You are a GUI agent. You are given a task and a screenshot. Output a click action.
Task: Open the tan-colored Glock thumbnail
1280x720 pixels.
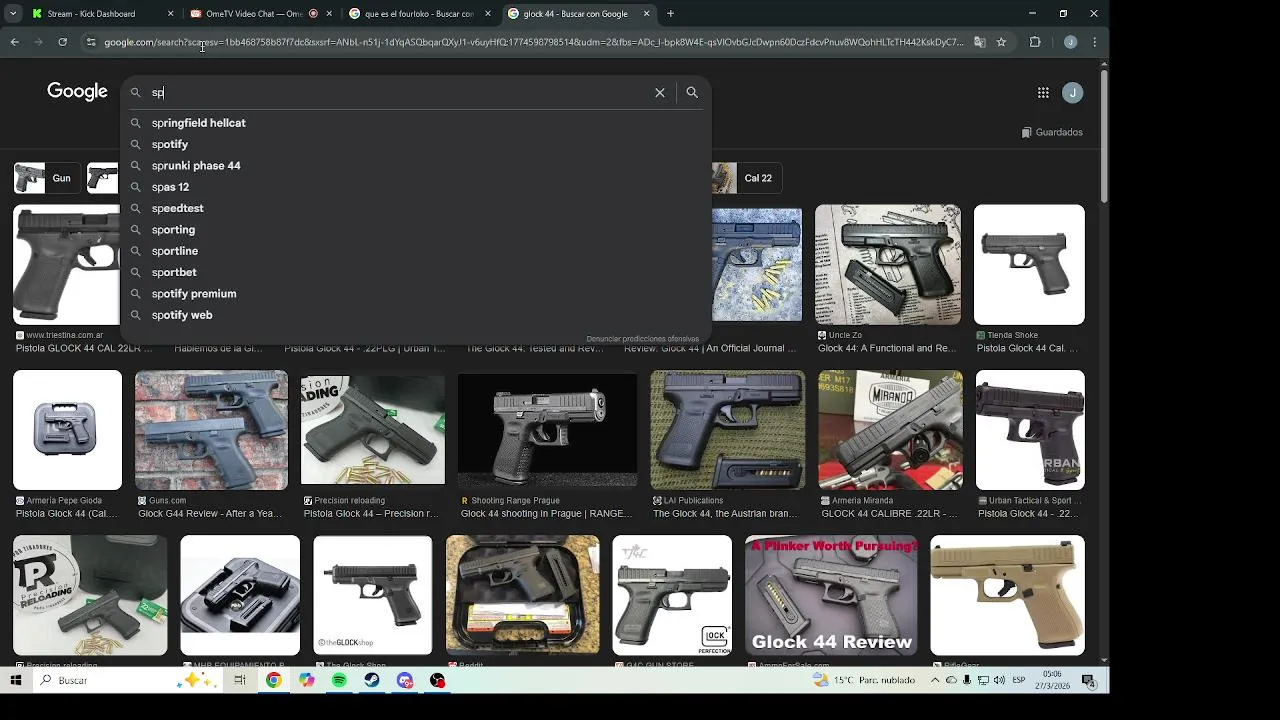[x=1007, y=595]
